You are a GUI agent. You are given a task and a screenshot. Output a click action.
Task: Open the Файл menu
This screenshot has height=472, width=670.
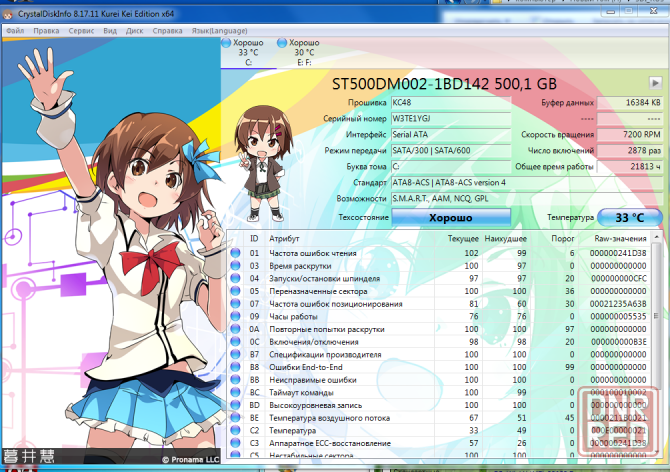(x=15, y=31)
